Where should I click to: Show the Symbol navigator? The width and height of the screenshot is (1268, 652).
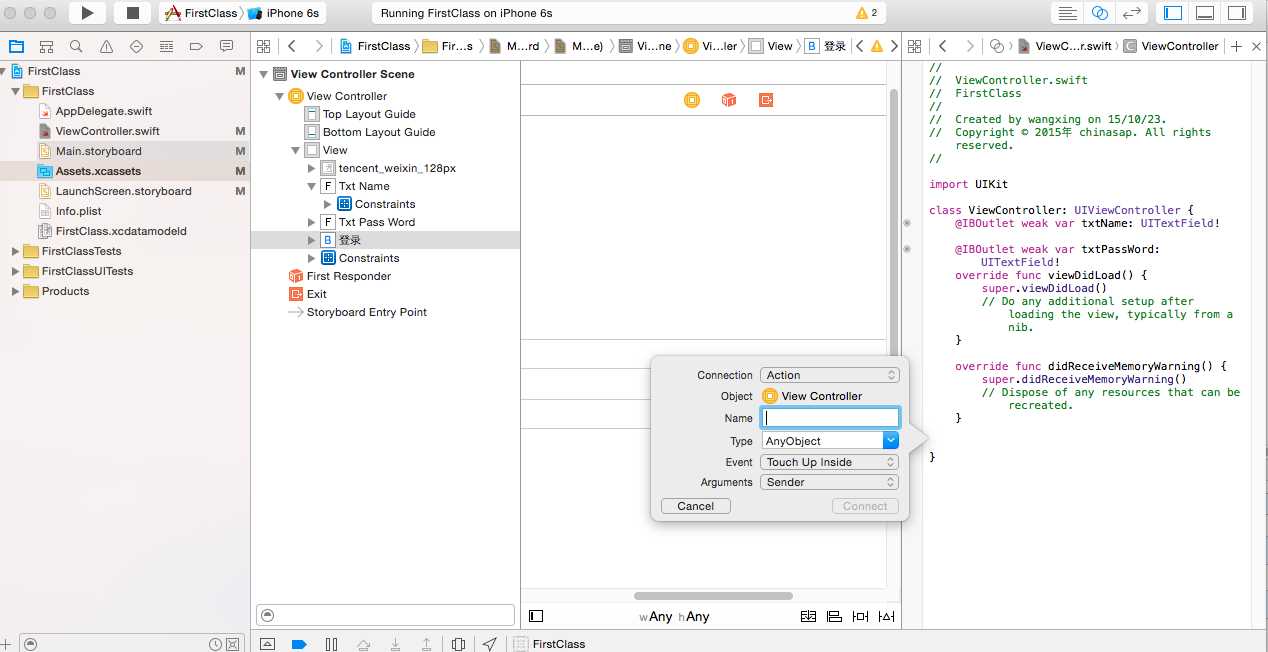(46, 46)
